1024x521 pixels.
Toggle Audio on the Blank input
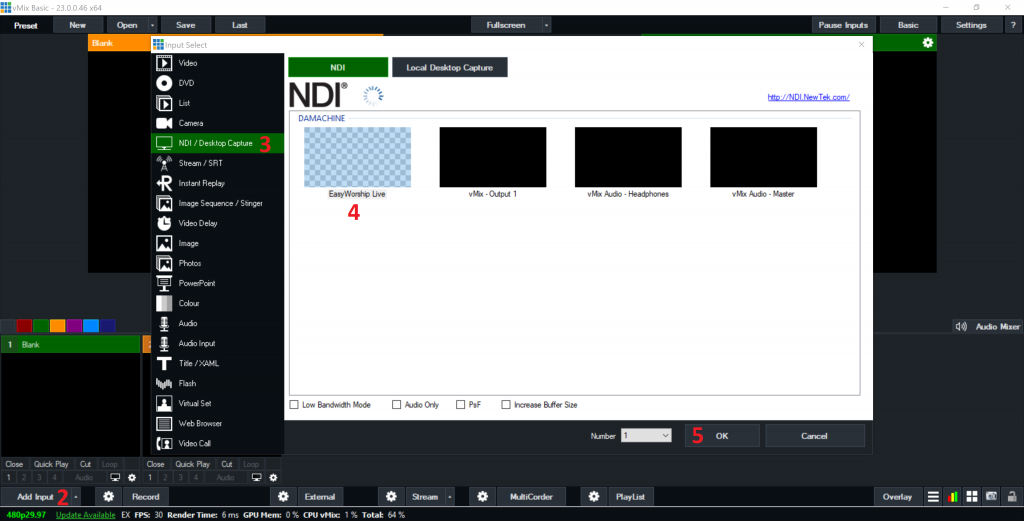tap(84, 478)
